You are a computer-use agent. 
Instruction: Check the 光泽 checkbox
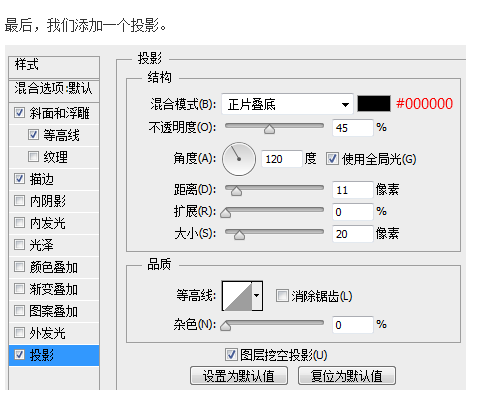19,245
